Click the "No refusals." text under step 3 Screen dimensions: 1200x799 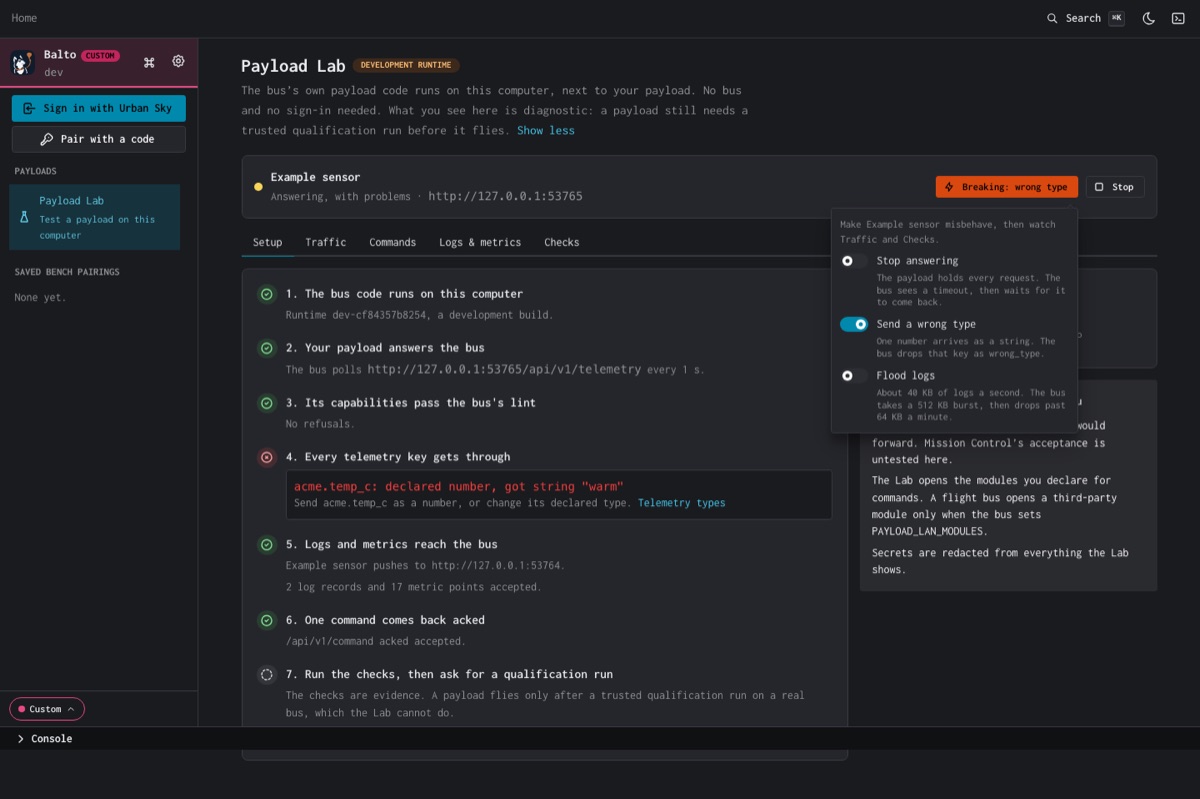click(x=322, y=424)
